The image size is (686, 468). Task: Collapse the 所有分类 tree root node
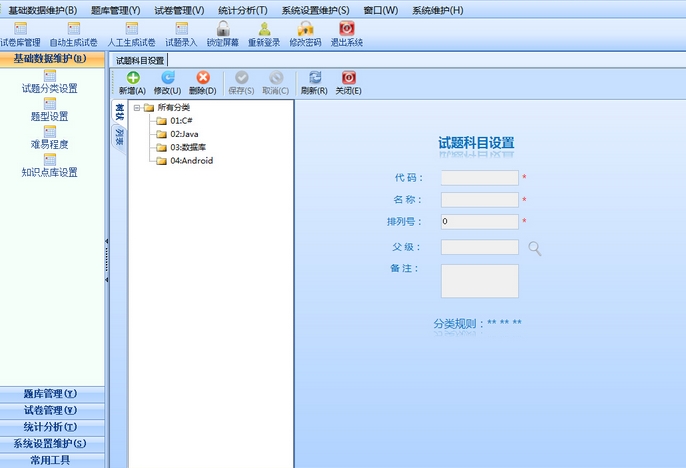tap(136, 108)
